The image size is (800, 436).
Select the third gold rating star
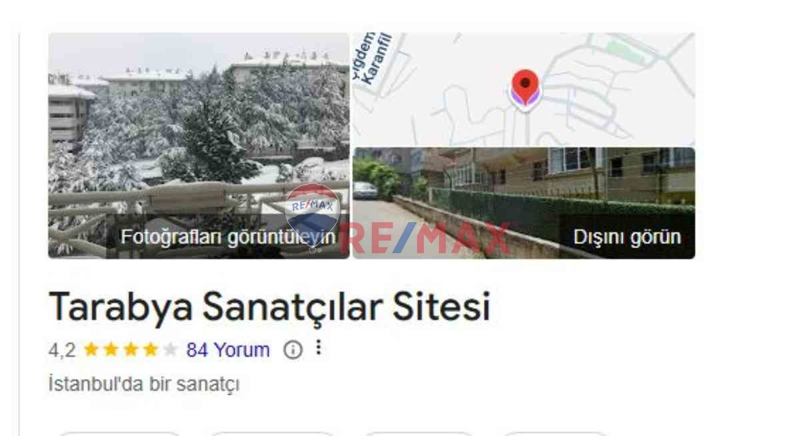[x=131, y=350]
